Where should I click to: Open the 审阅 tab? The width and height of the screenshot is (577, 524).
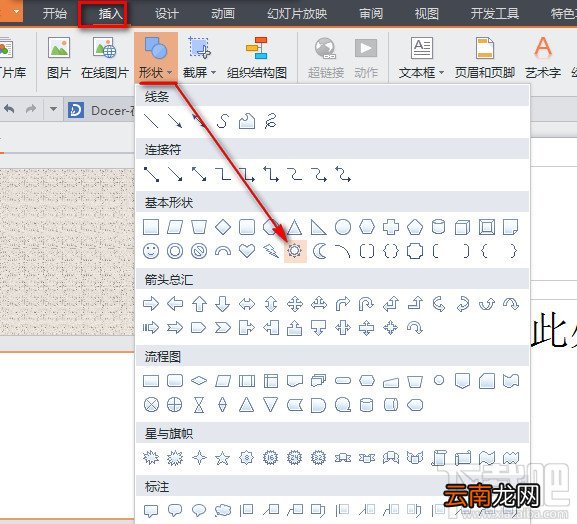pos(371,14)
